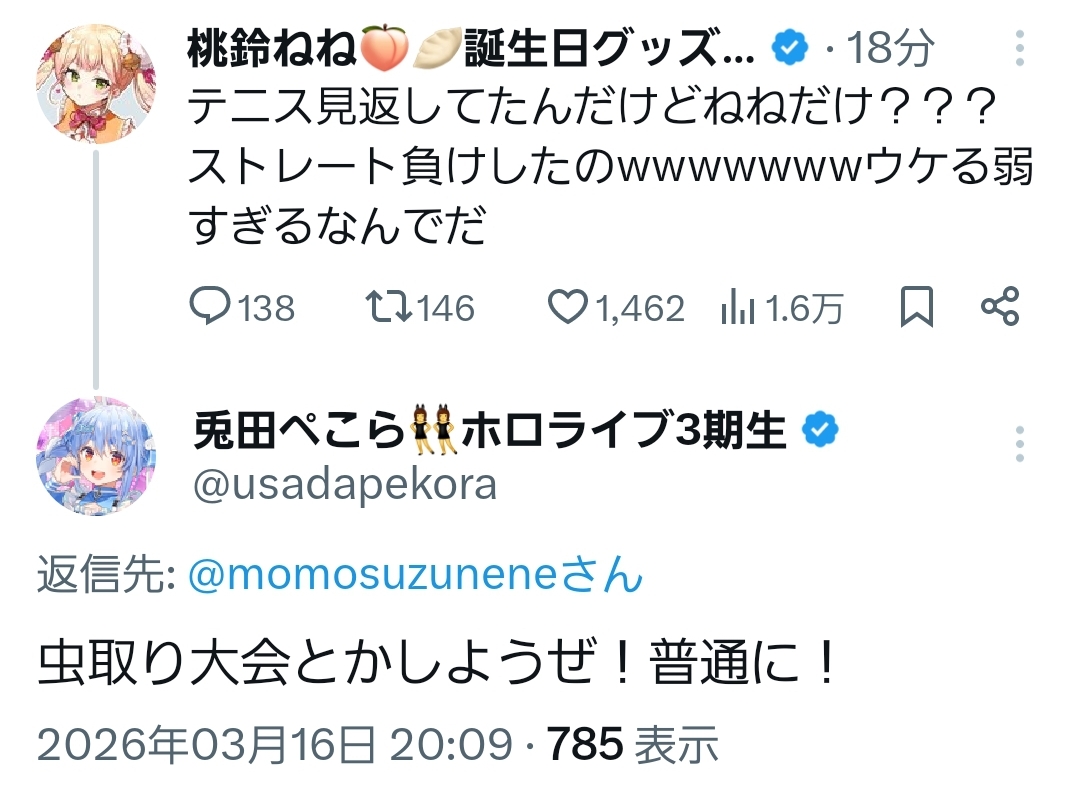Screen dimensions: 1080x794
Task: Retweet the tennis tweet with 146 reposts
Action: tap(385, 307)
